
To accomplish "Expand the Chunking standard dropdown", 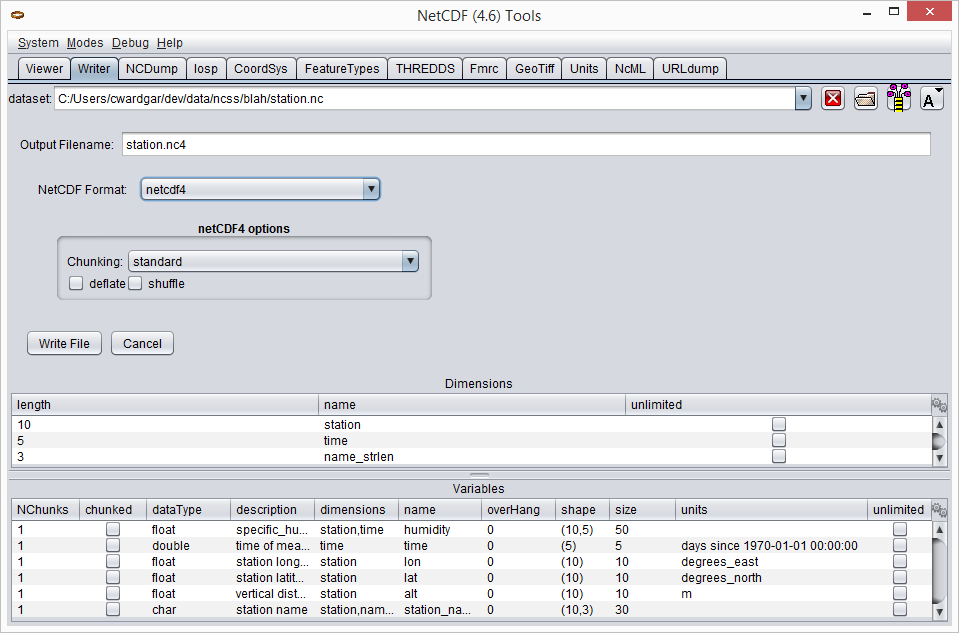I will click(409, 261).
